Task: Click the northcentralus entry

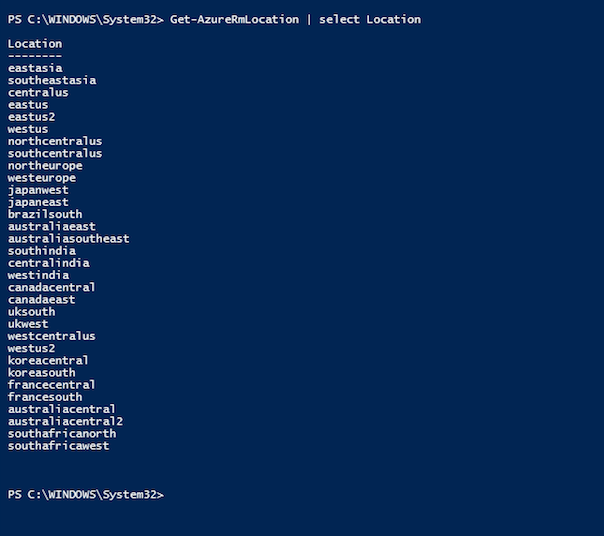Action: [55, 141]
